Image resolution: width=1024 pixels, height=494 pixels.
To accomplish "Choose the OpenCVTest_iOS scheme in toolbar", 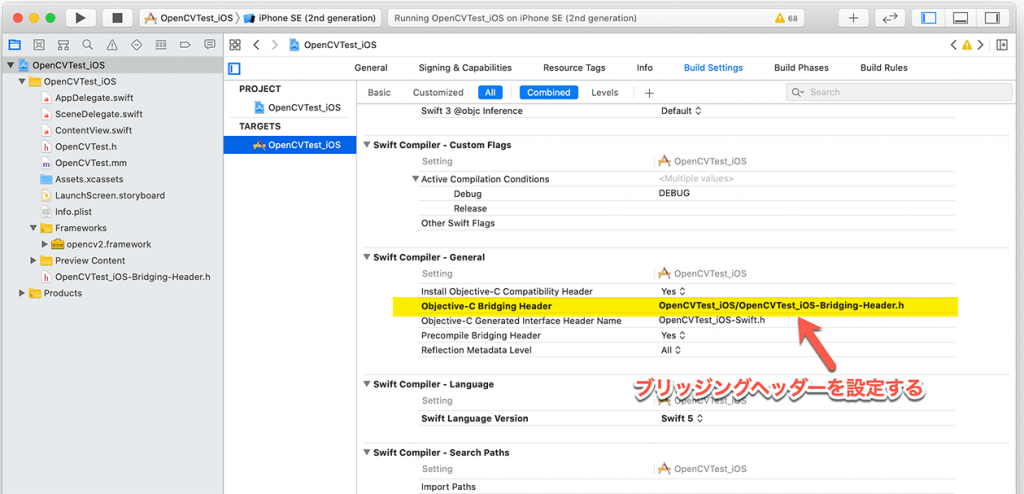I will tap(189, 18).
